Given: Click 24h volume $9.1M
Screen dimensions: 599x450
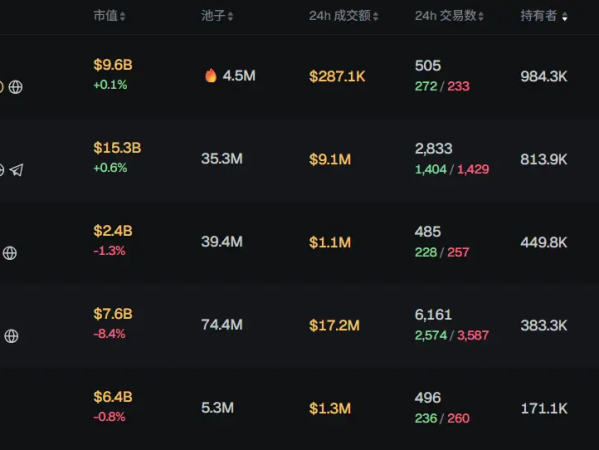Looking at the screenshot, I should [x=330, y=159].
